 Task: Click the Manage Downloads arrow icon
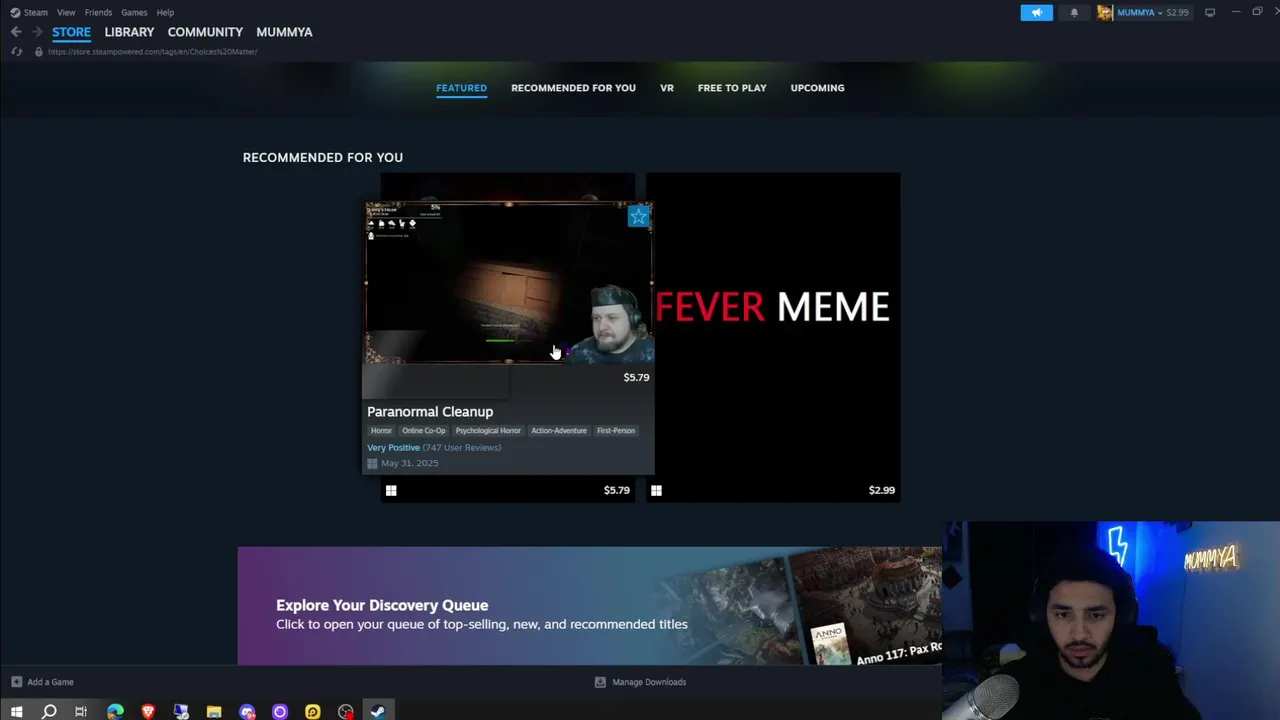(x=600, y=682)
